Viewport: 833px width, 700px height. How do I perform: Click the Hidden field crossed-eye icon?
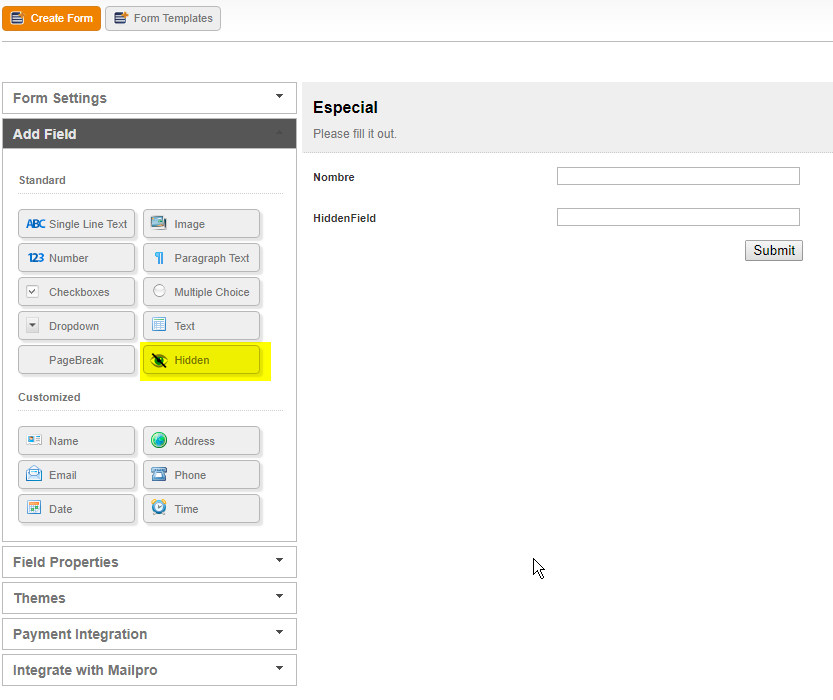pos(158,360)
